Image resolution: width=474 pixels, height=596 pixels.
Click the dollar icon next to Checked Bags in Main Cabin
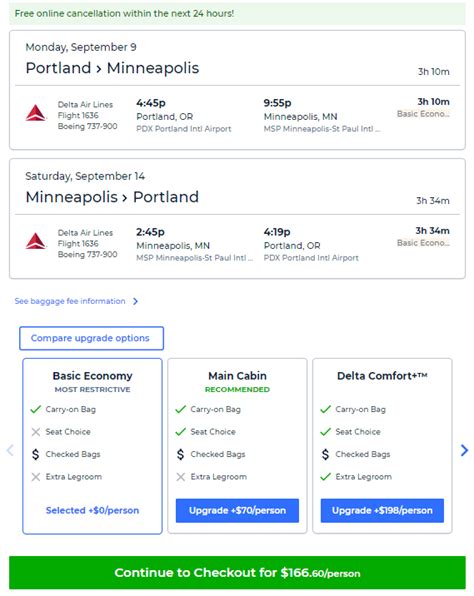coord(180,454)
